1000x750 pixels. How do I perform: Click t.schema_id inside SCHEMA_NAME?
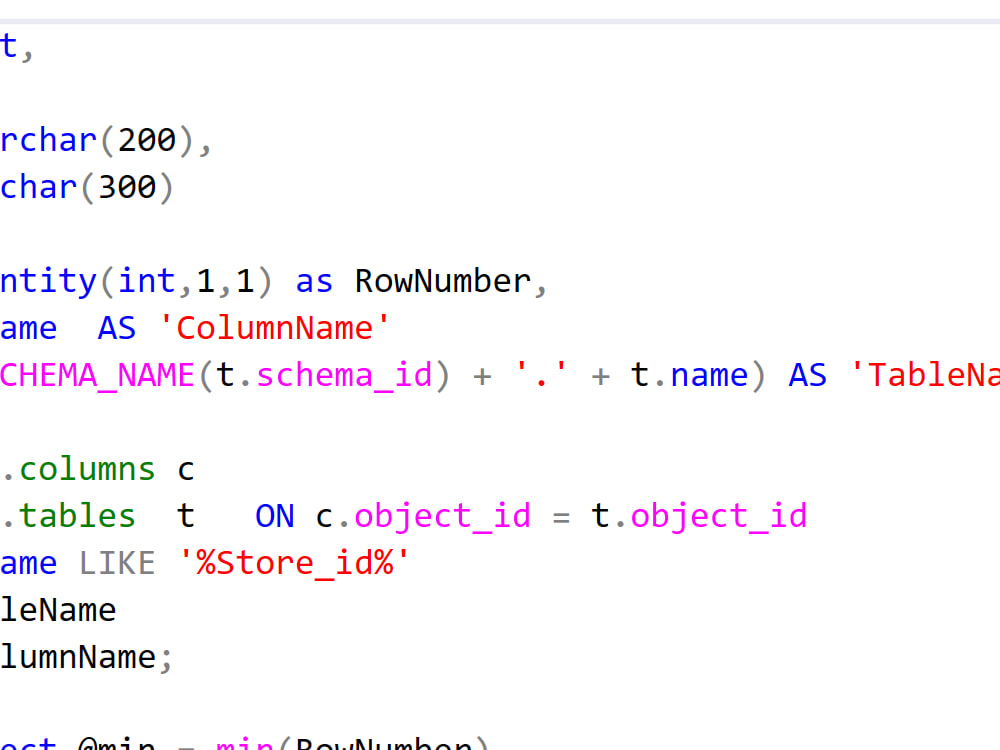point(325,375)
